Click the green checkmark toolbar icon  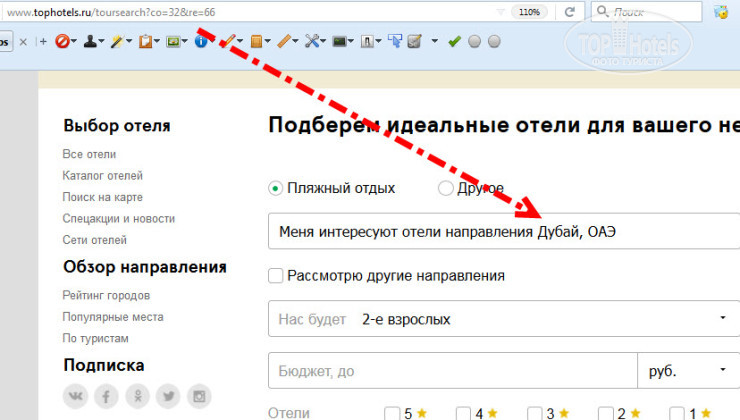tap(454, 42)
